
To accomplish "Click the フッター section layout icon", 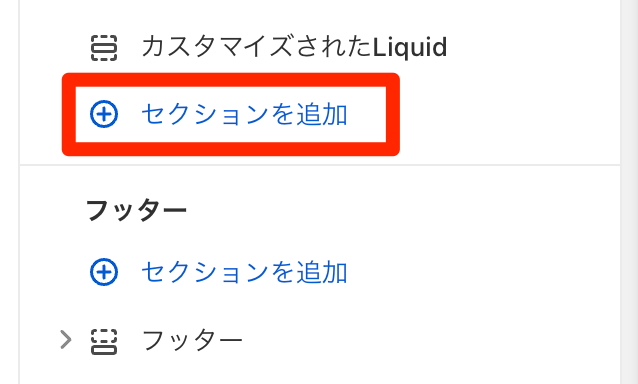I will pyautogui.click(x=104, y=342).
